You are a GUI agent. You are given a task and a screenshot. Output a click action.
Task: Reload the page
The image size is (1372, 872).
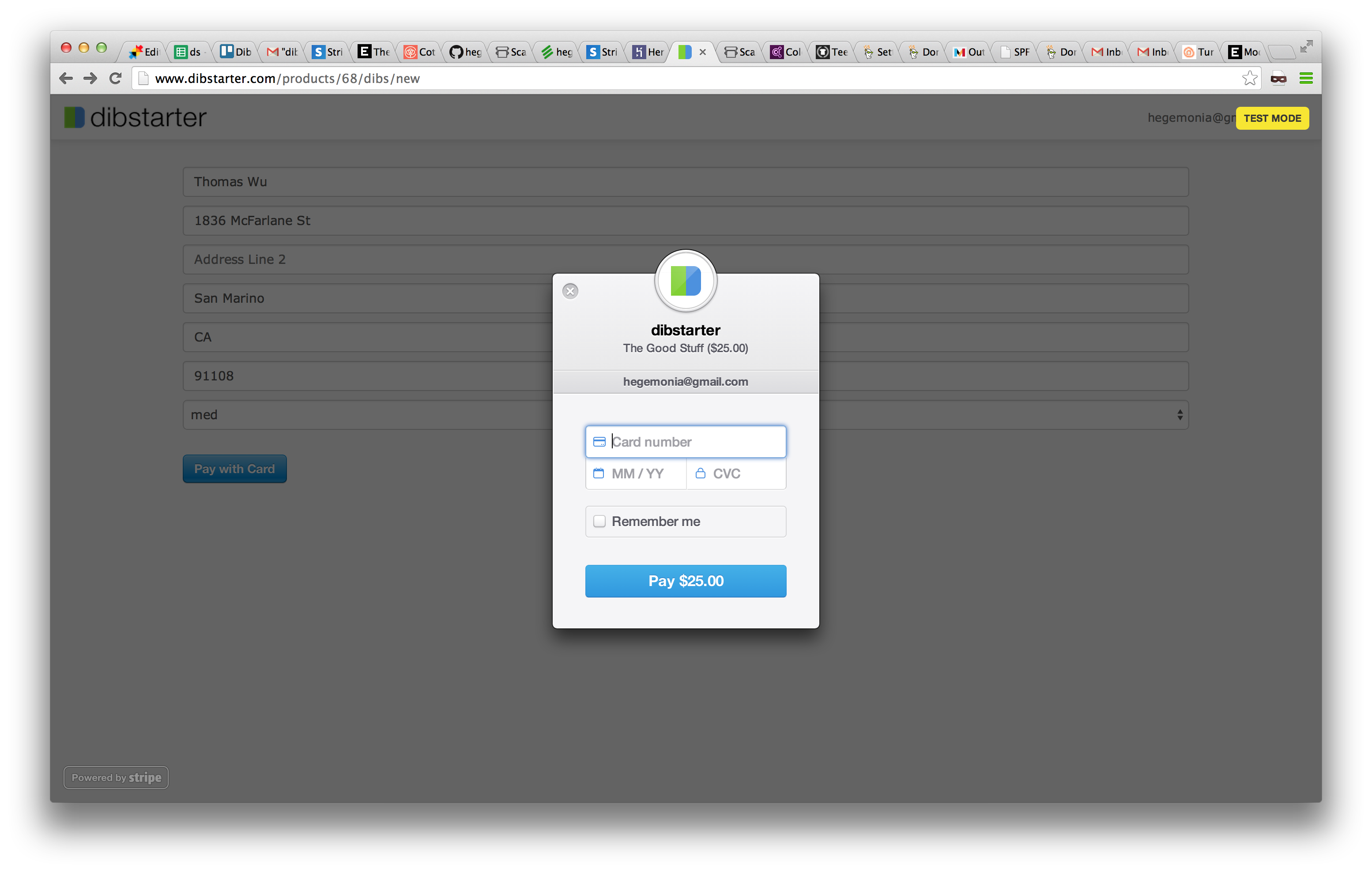coord(116,78)
